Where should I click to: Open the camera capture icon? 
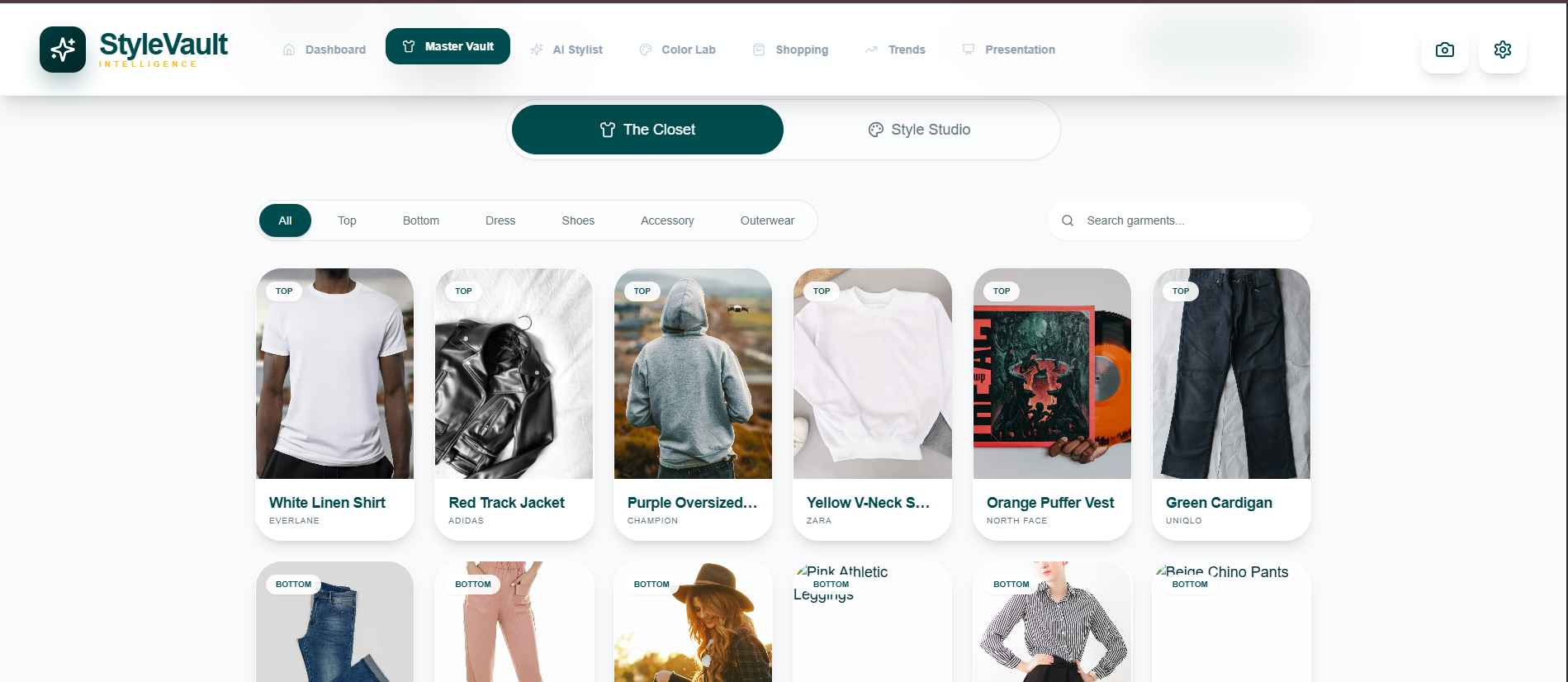[x=1445, y=50]
